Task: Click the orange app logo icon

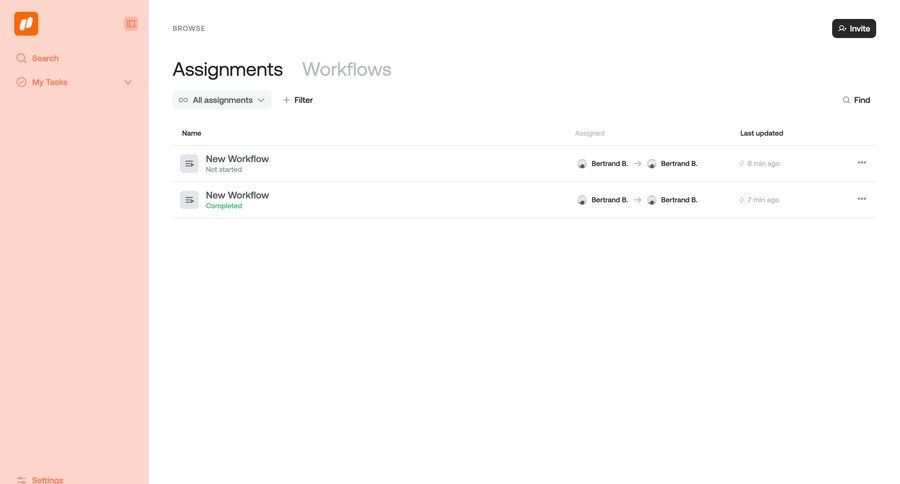Action: pos(26,24)
